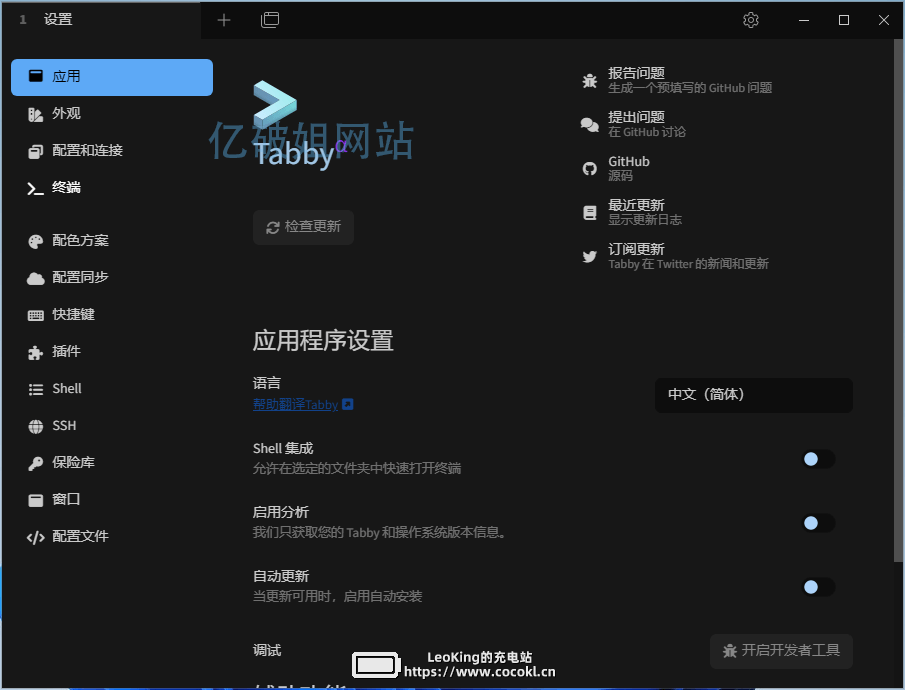The image size is (905, 690).
Task: Click the keyboard icon for 快捷键
Action: [x=36, y=315]
